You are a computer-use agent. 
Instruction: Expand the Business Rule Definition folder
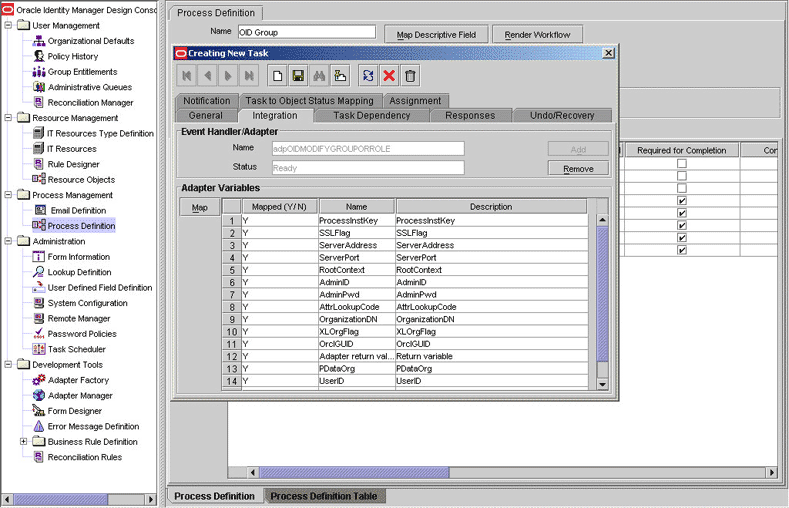coord(23,442)
